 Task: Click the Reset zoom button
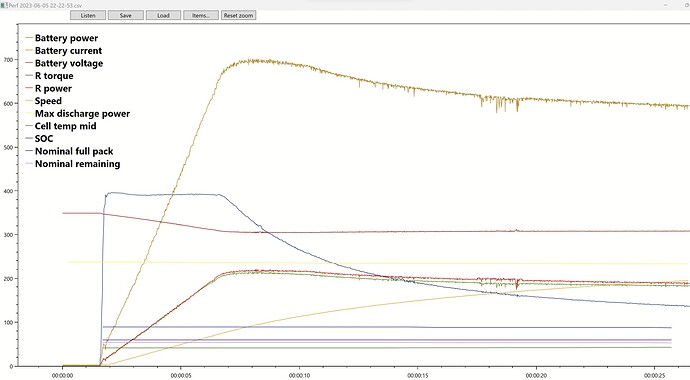[x=239, y=15]
